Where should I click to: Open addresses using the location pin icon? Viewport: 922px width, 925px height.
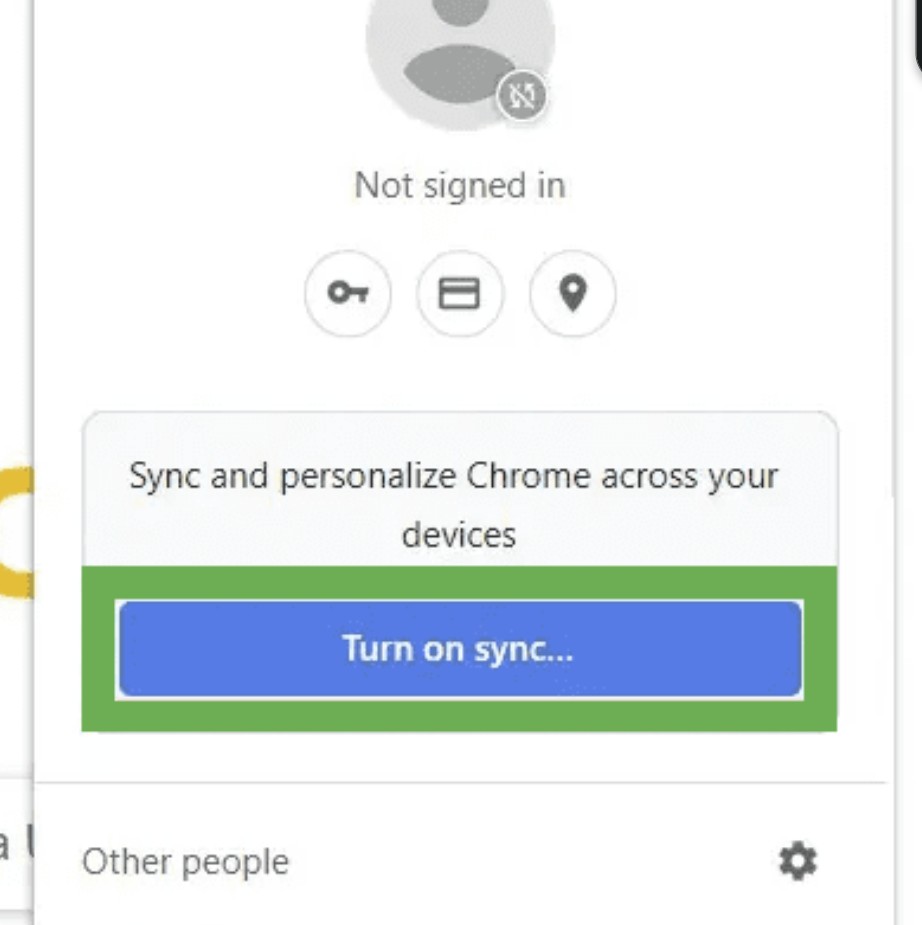point(572,294)
